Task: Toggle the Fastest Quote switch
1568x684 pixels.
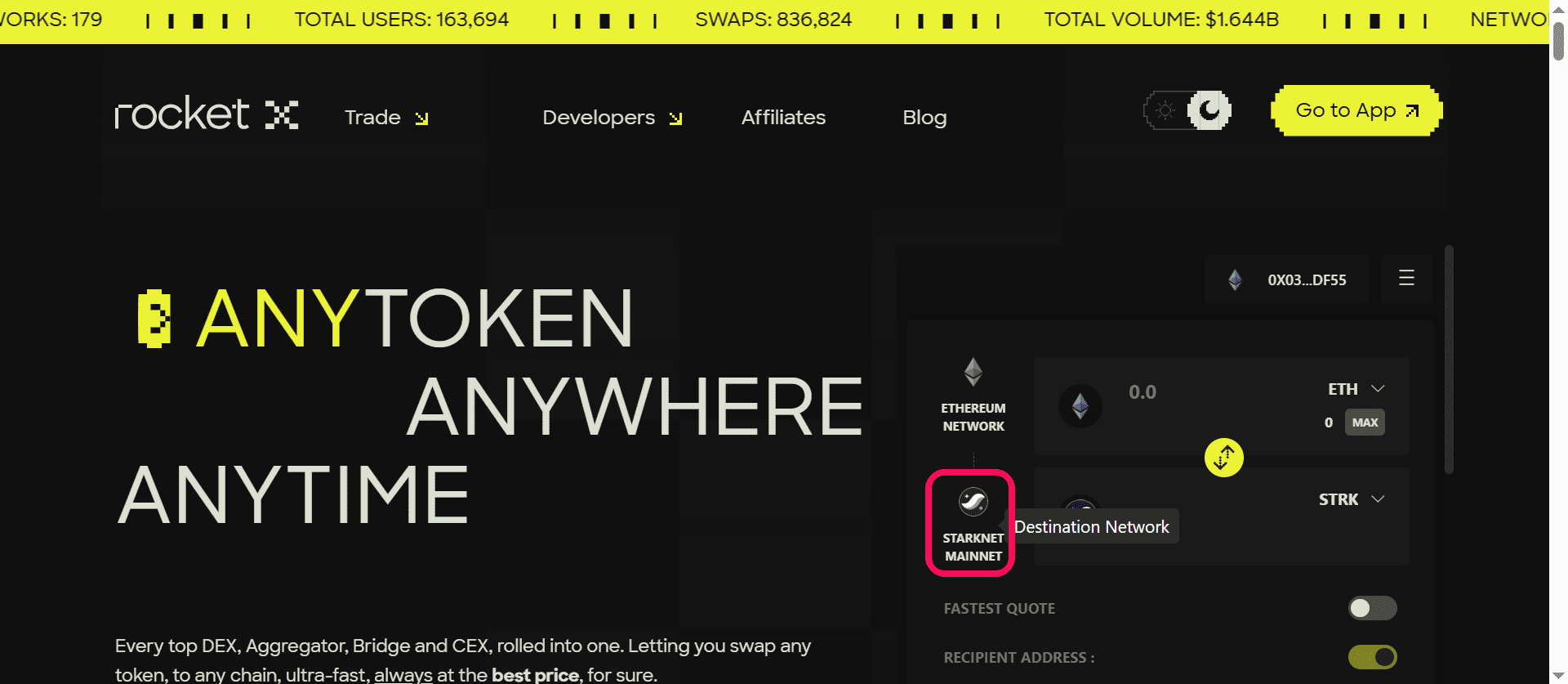Action: 1372,608
